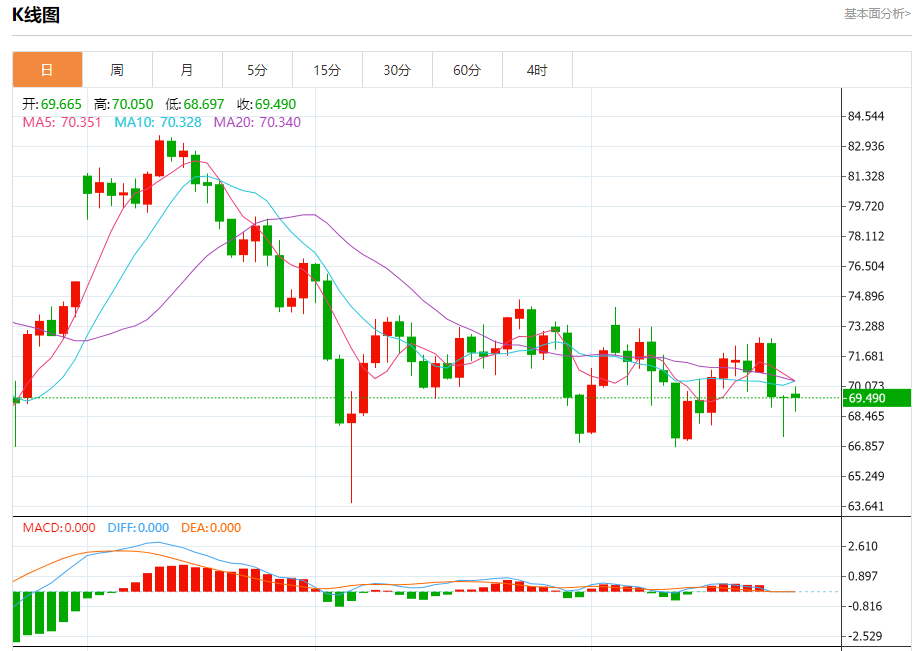
Task: Click the 高:70.050 high price value
Action: (x=124, y=104)
